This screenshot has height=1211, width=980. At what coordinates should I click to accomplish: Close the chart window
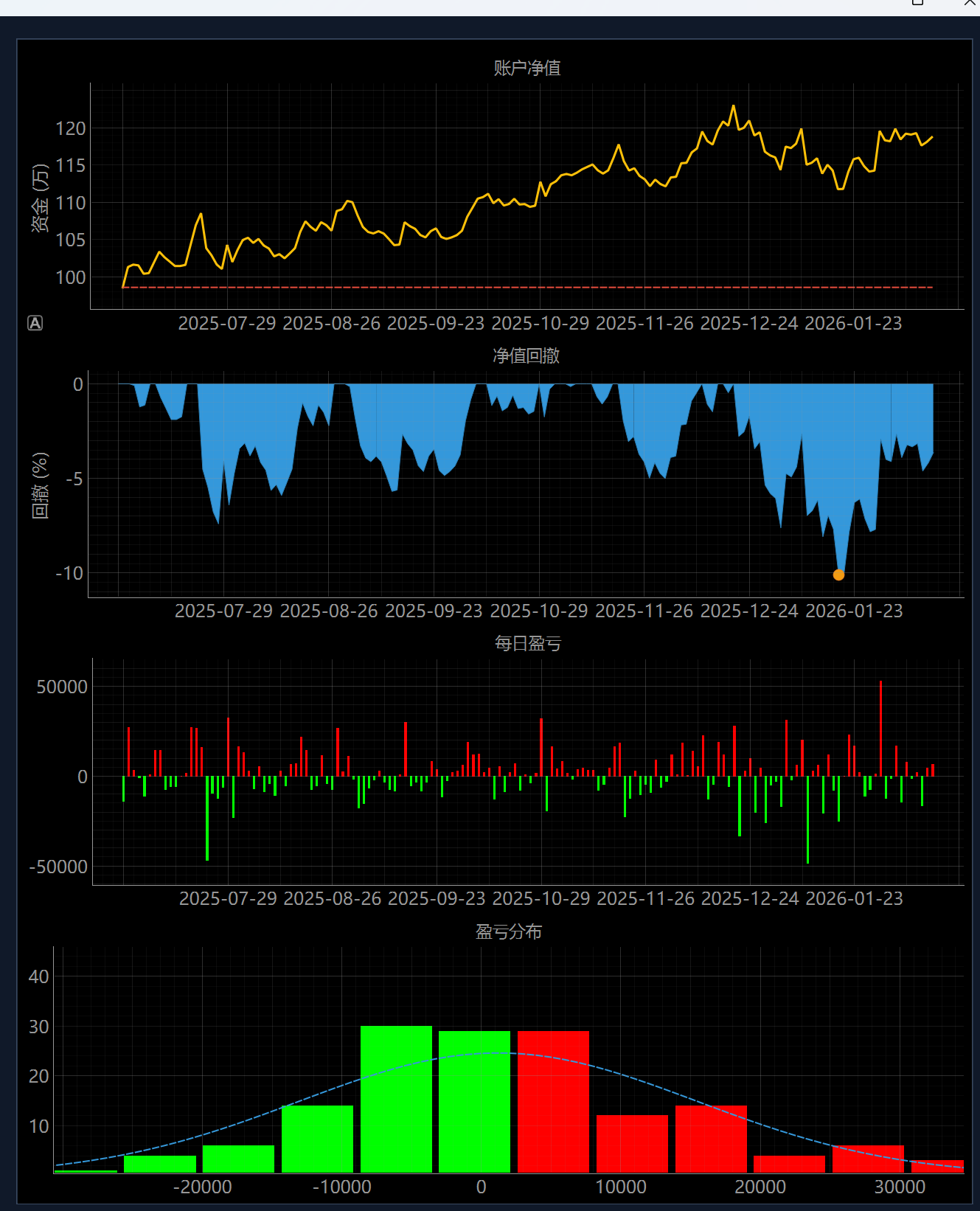(970, 3)
